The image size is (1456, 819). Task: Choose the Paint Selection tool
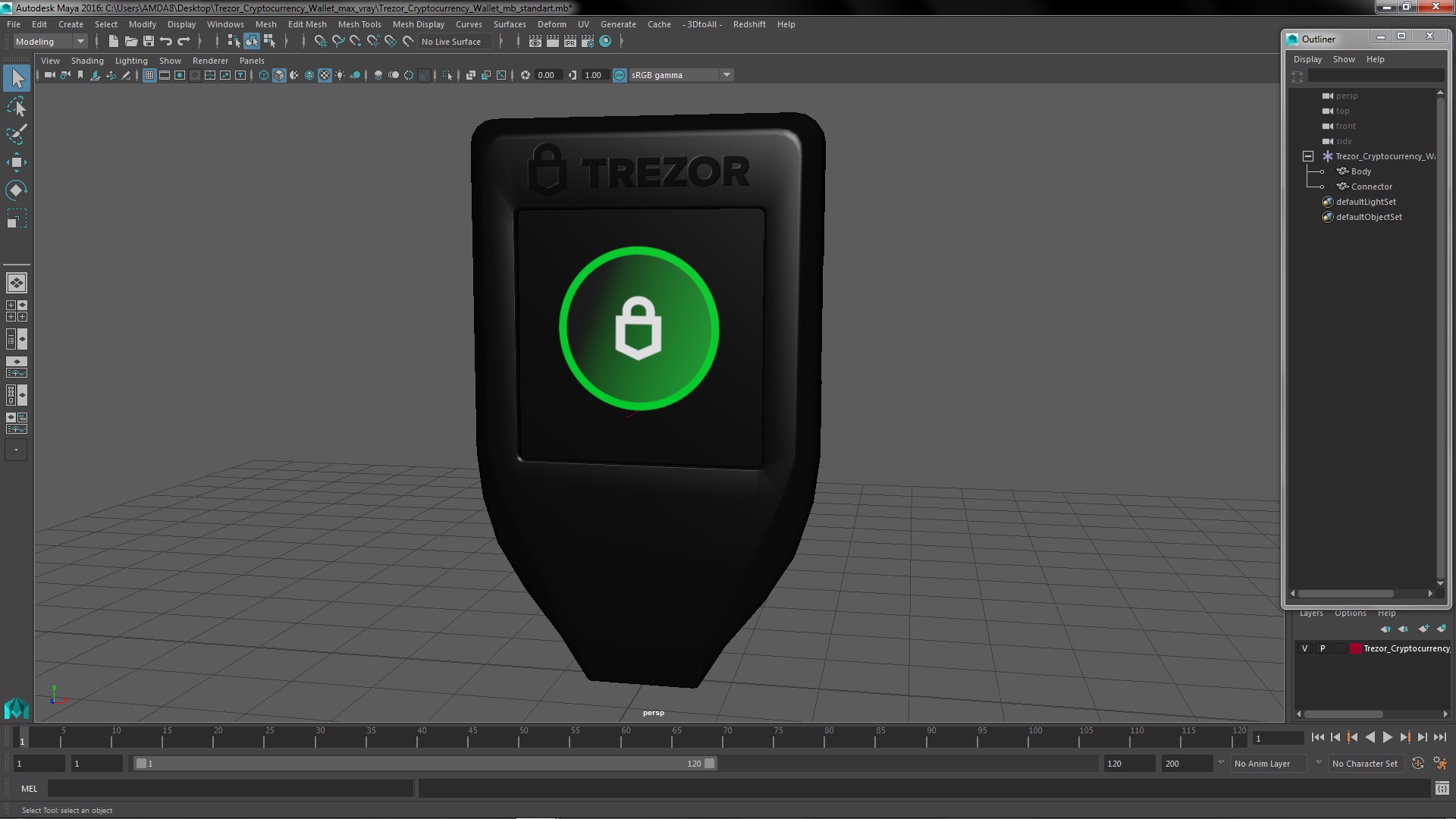tap(17, 134)
